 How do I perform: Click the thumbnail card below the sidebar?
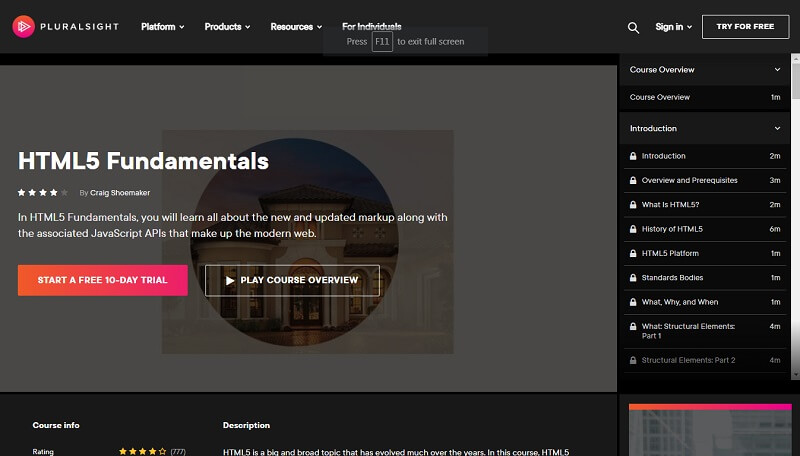click(710, 430)
